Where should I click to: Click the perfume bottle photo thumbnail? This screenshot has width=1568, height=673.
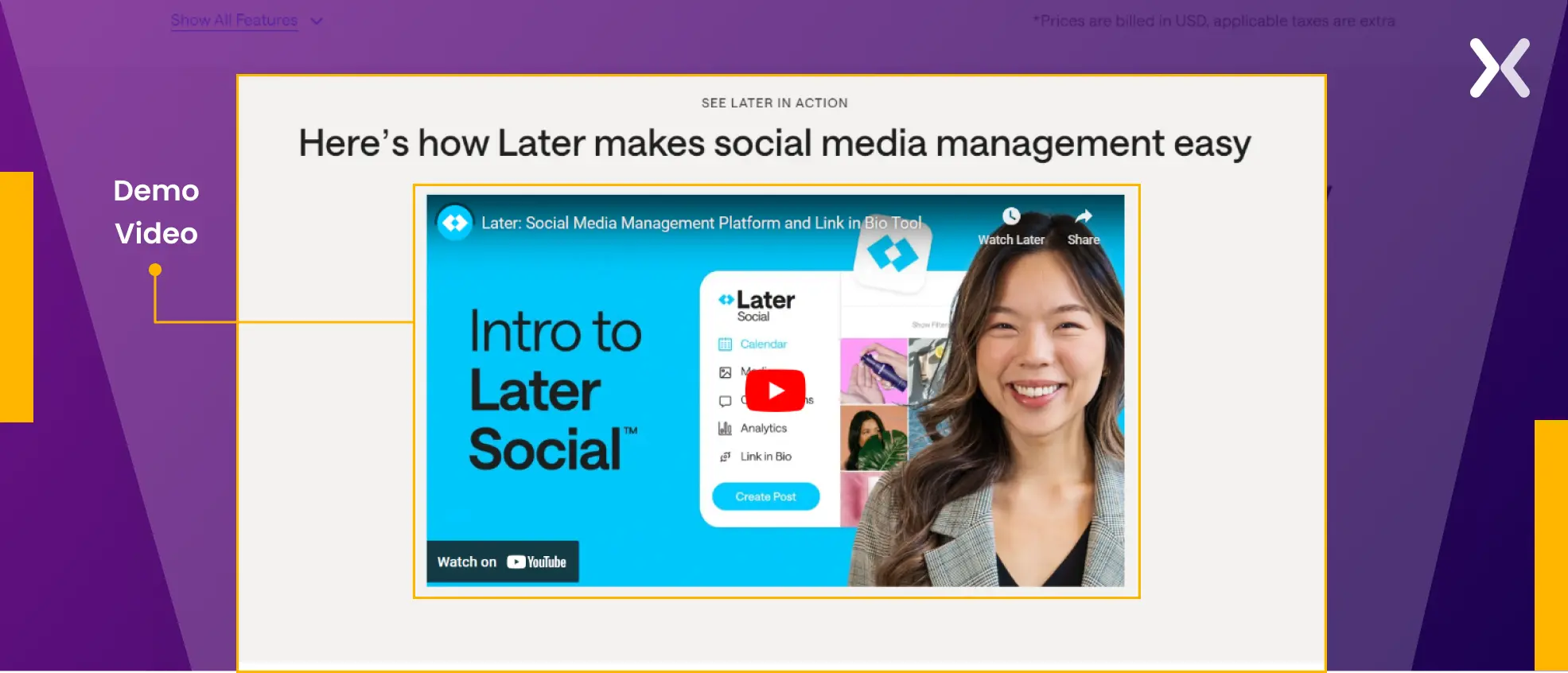click(x=874, y=371)
